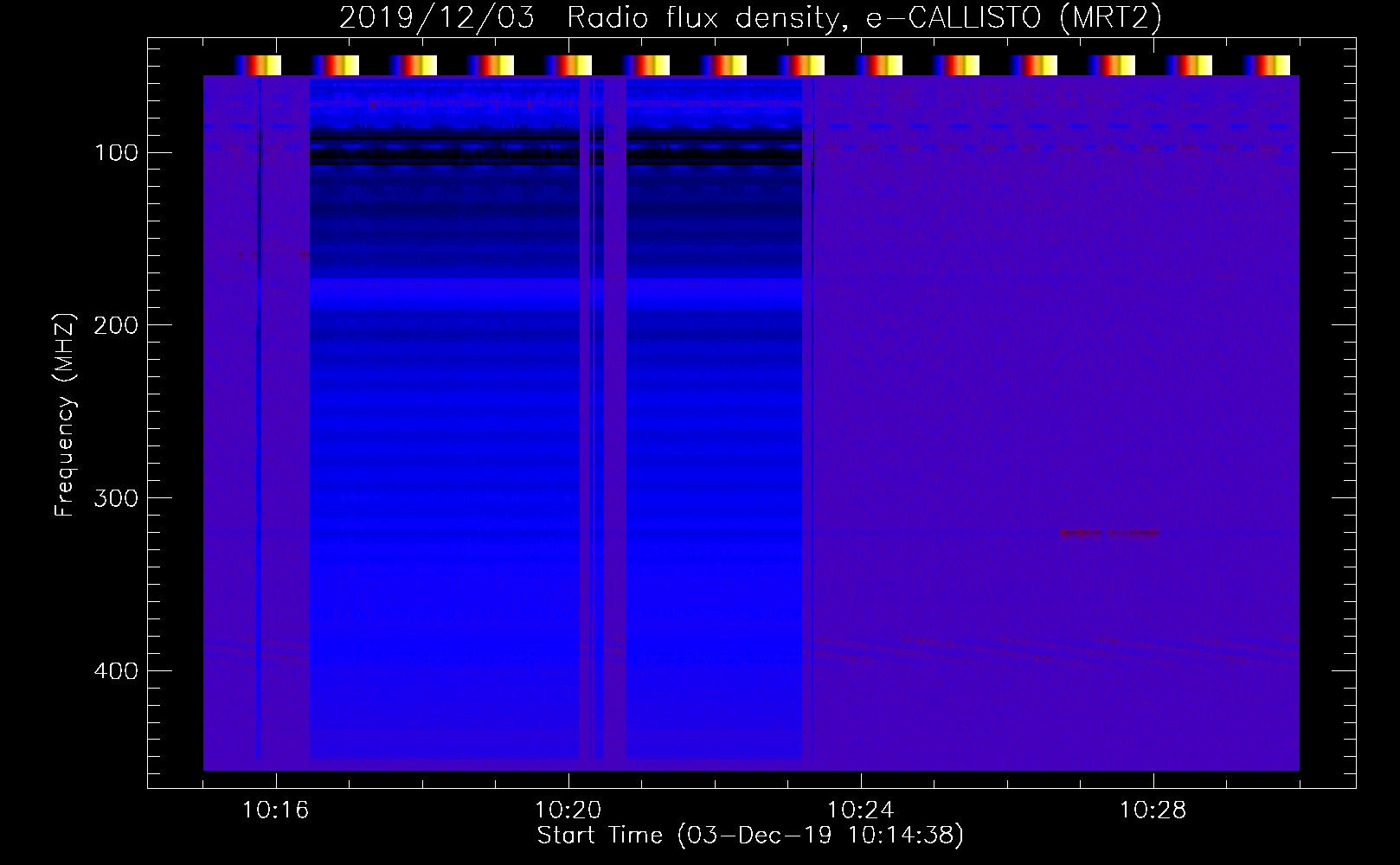Click the 10:16 time tick label
Image resolution: width=1400 pixels, height=865 pixels.
[276, 810]
